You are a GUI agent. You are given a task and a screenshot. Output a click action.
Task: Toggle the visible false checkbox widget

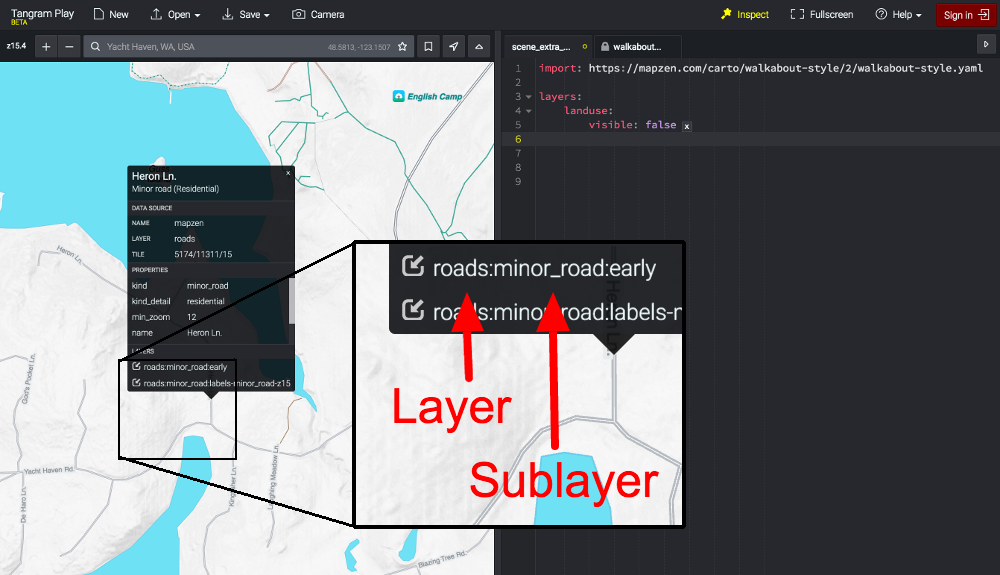[x=687, y=126]
